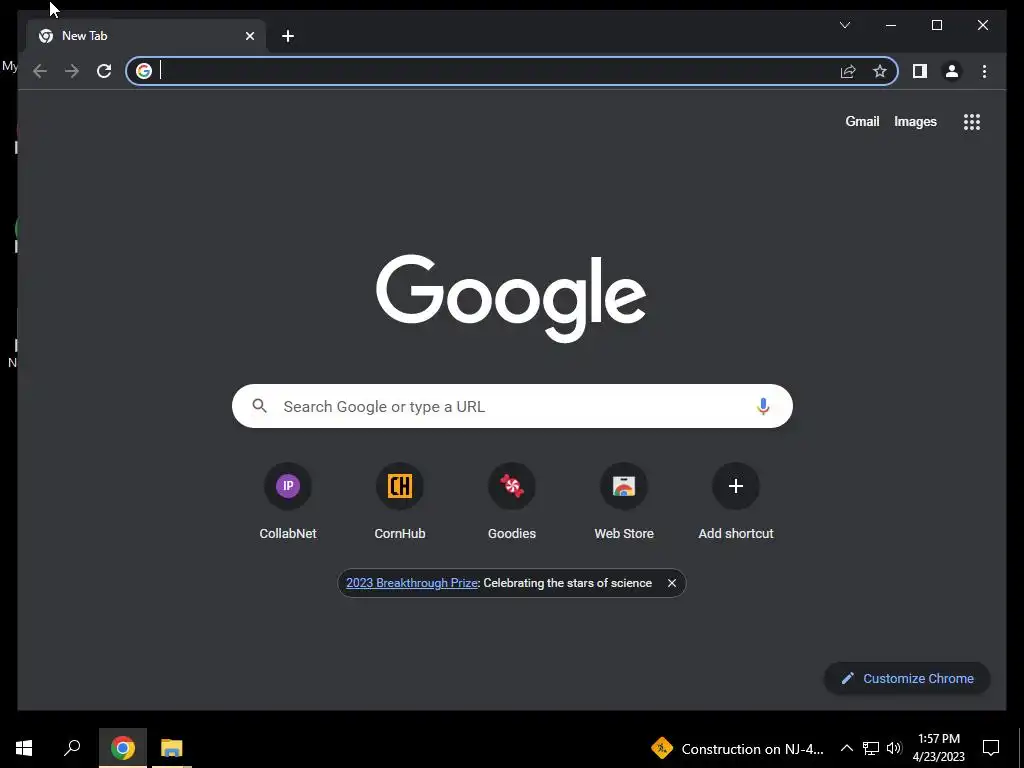Open the network tray icon
The height and width of the screenshot is (768, 1024).
coord(871,748)
